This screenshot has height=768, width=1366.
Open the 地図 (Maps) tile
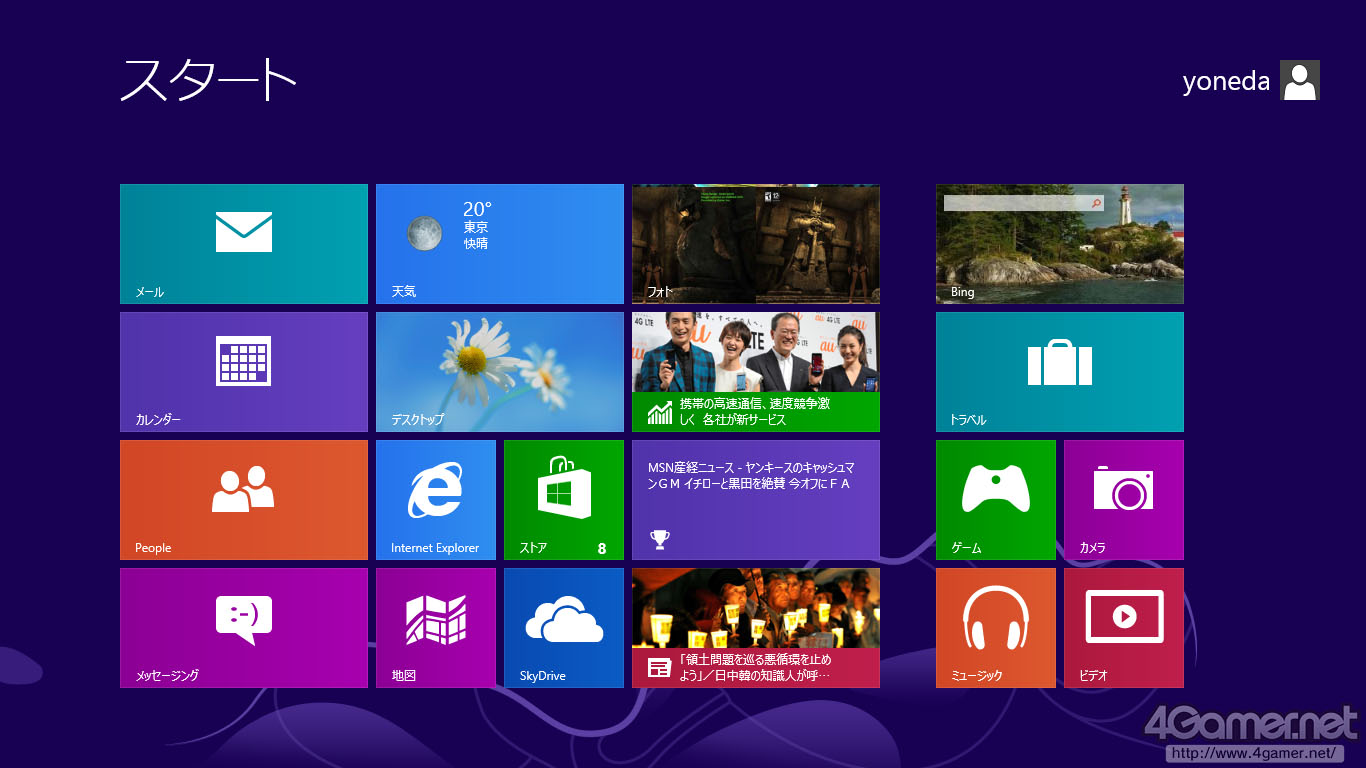pos(436,628)
